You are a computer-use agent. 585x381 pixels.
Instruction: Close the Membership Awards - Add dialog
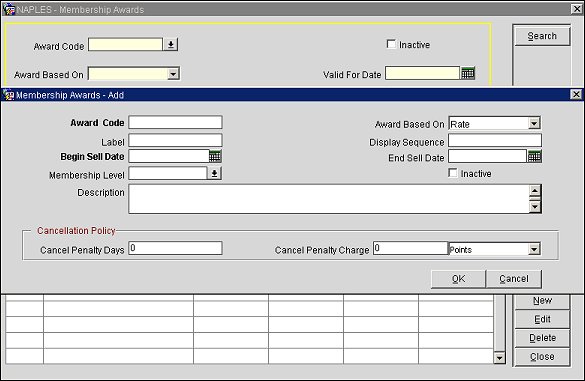coord(576,95)
